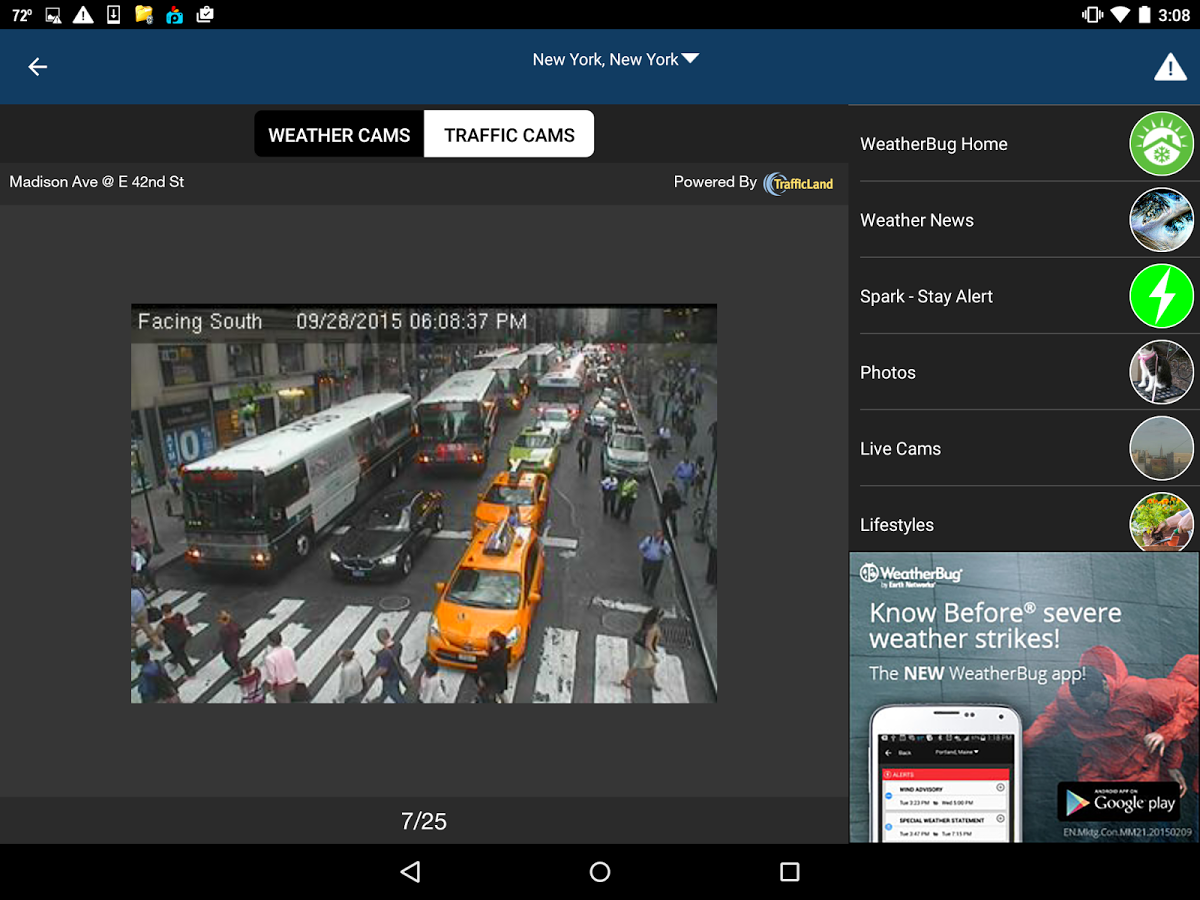Screen dimensions: 1200x900
Task: Switch to the Weather Cams tab
Action: (x=339, y=135)
